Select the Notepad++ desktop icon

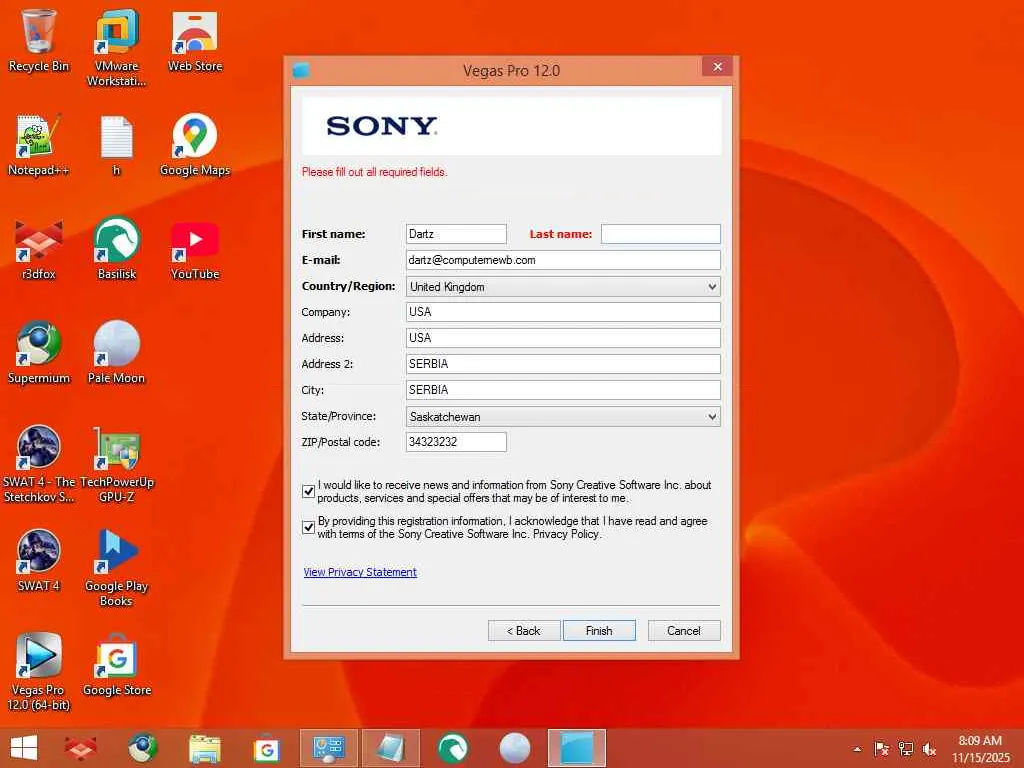click(x=38, y=145)
